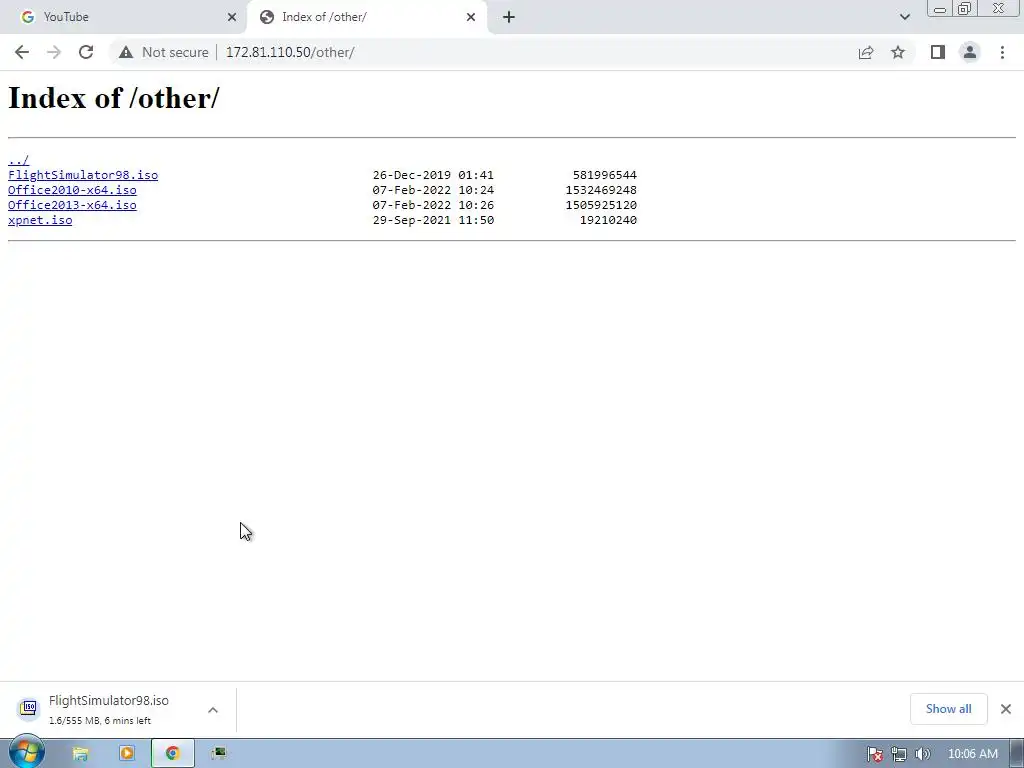Open Windows Explorer from taskbar
This screenshot has width=1024, height=768.
[80, 754]
